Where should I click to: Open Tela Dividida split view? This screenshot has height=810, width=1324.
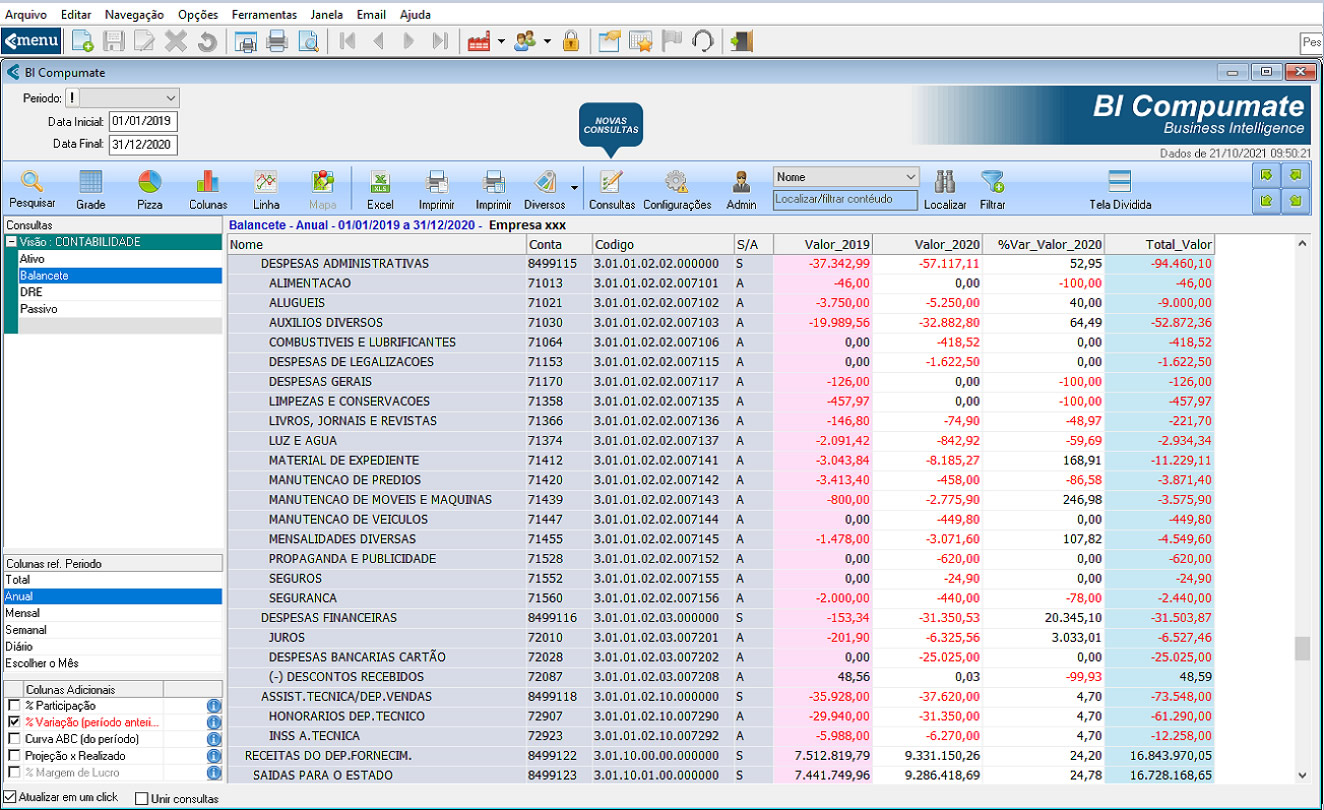1120,182
